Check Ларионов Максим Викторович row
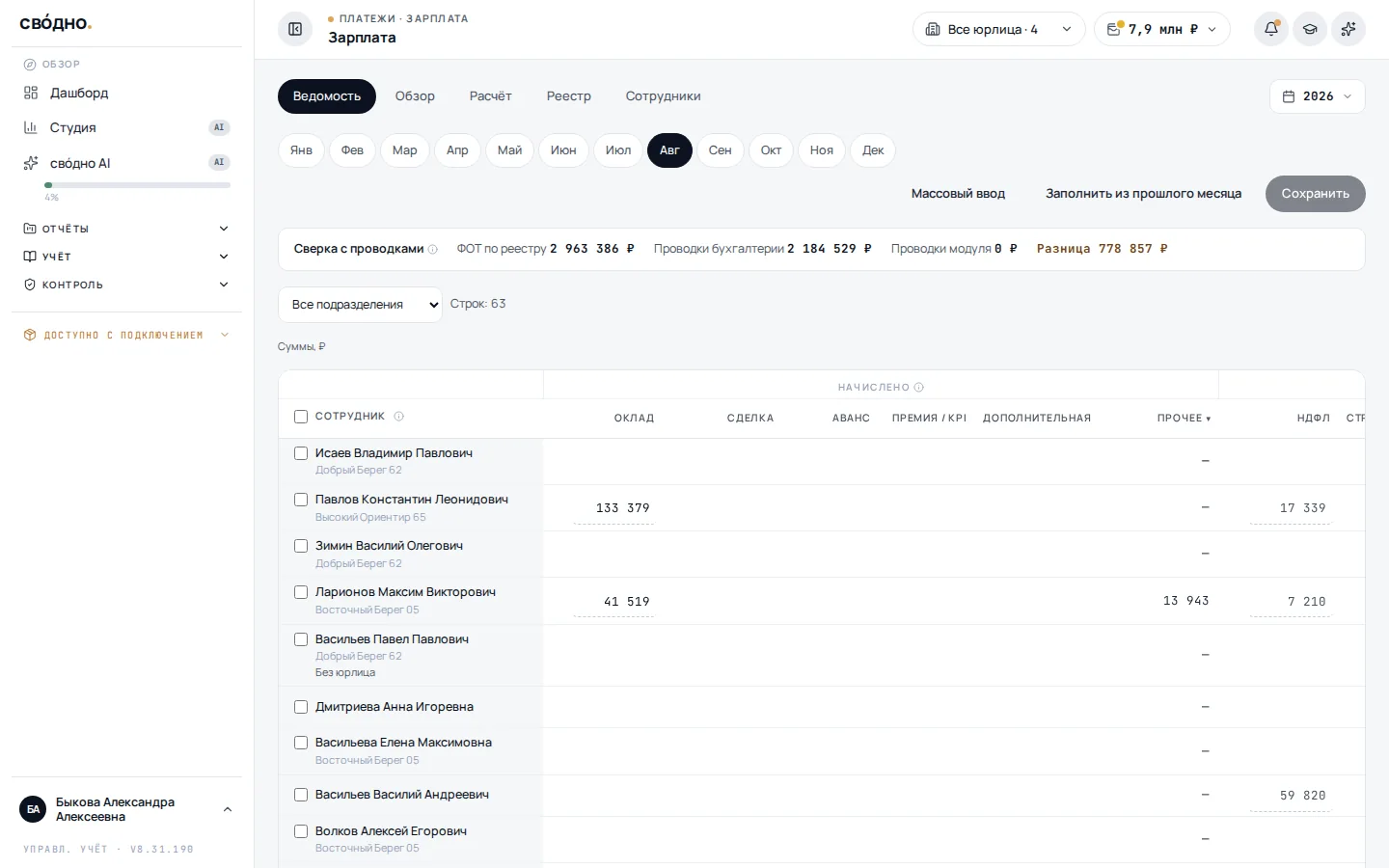The width and height of the screenshot is (1389, 868). 301,592
